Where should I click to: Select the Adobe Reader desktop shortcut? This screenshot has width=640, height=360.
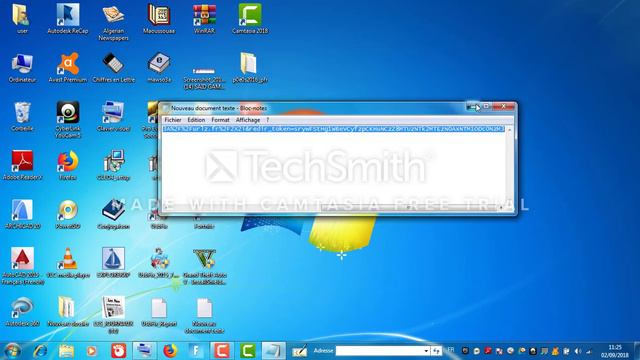click(22, 165)
